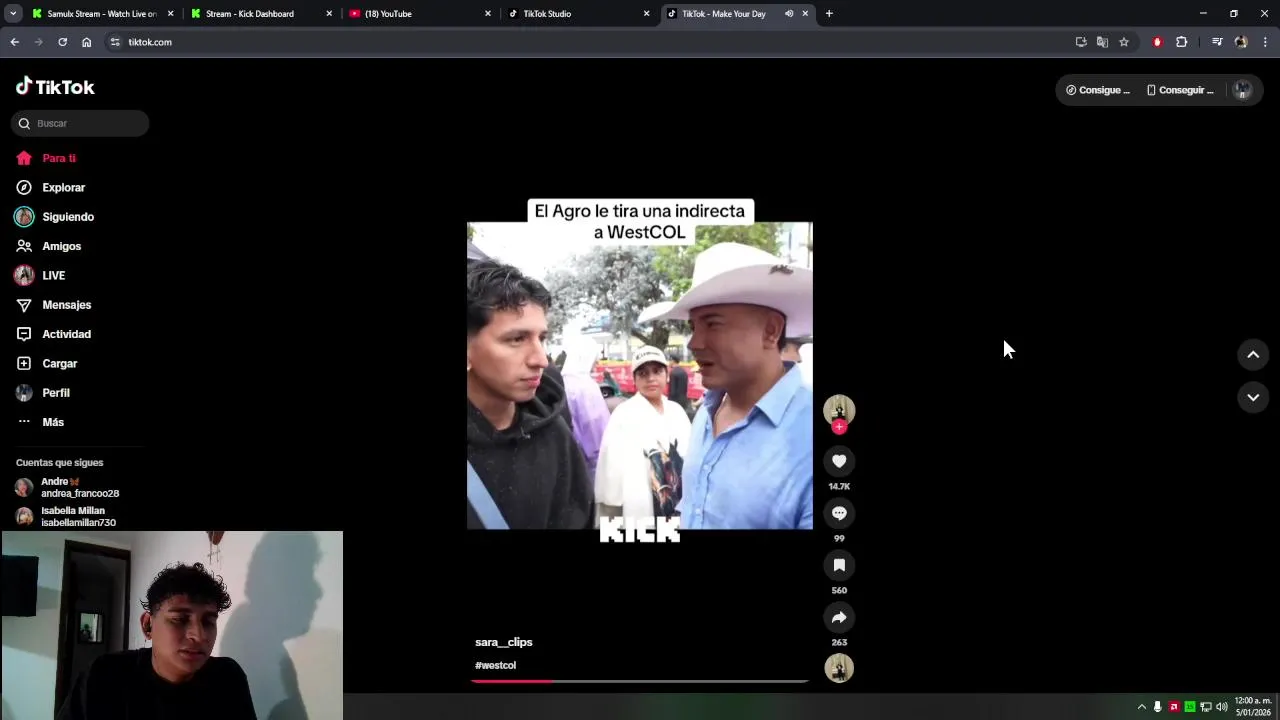Open the tab search dropdown
The width and height of the screenshot is (1280, 720).
13,14
